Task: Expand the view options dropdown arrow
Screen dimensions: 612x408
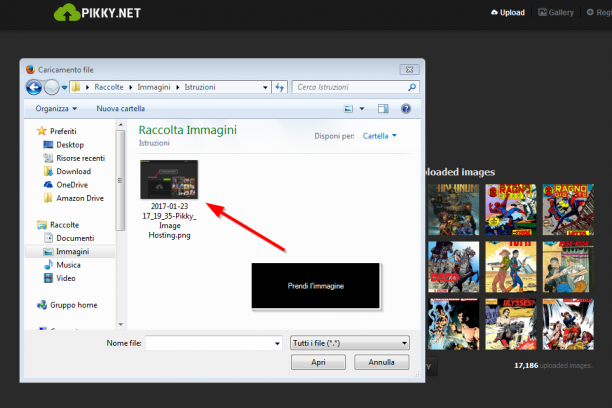Action: pos(362,109)
